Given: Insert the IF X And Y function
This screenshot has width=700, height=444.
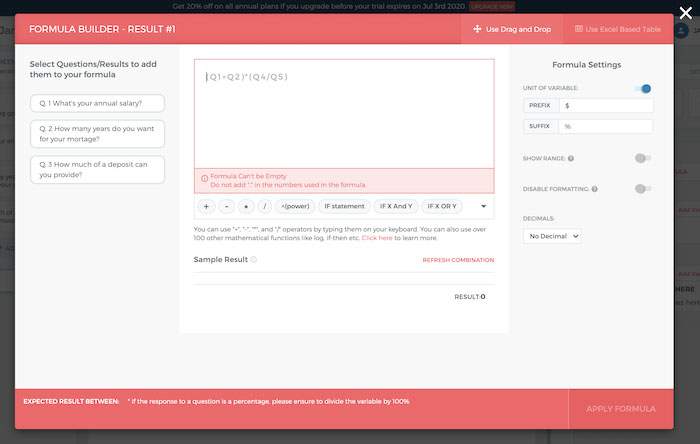Looking at the screenshot, I should 396,206.
